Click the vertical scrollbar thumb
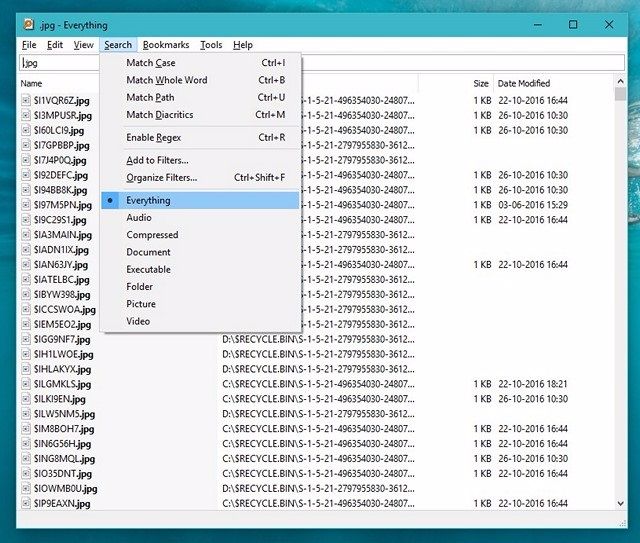Image resolution: width=640 pixels, height=543 pixels. coord(620,94)
